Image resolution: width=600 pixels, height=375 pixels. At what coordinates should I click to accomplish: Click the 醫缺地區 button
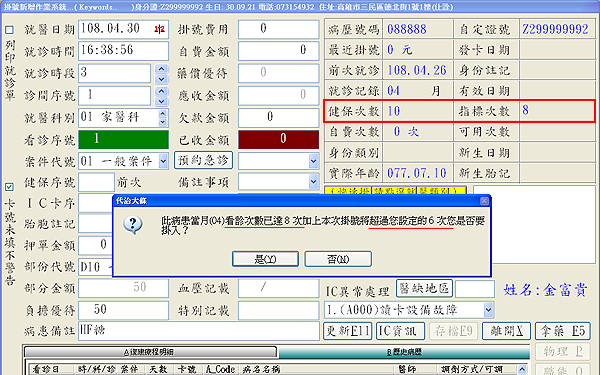point(424,288)
